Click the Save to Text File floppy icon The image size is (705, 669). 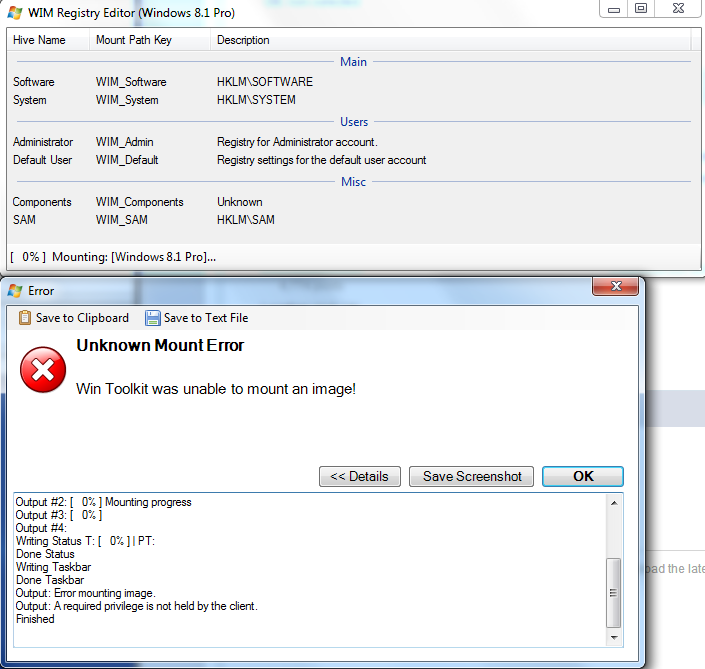tap(152, 318)
